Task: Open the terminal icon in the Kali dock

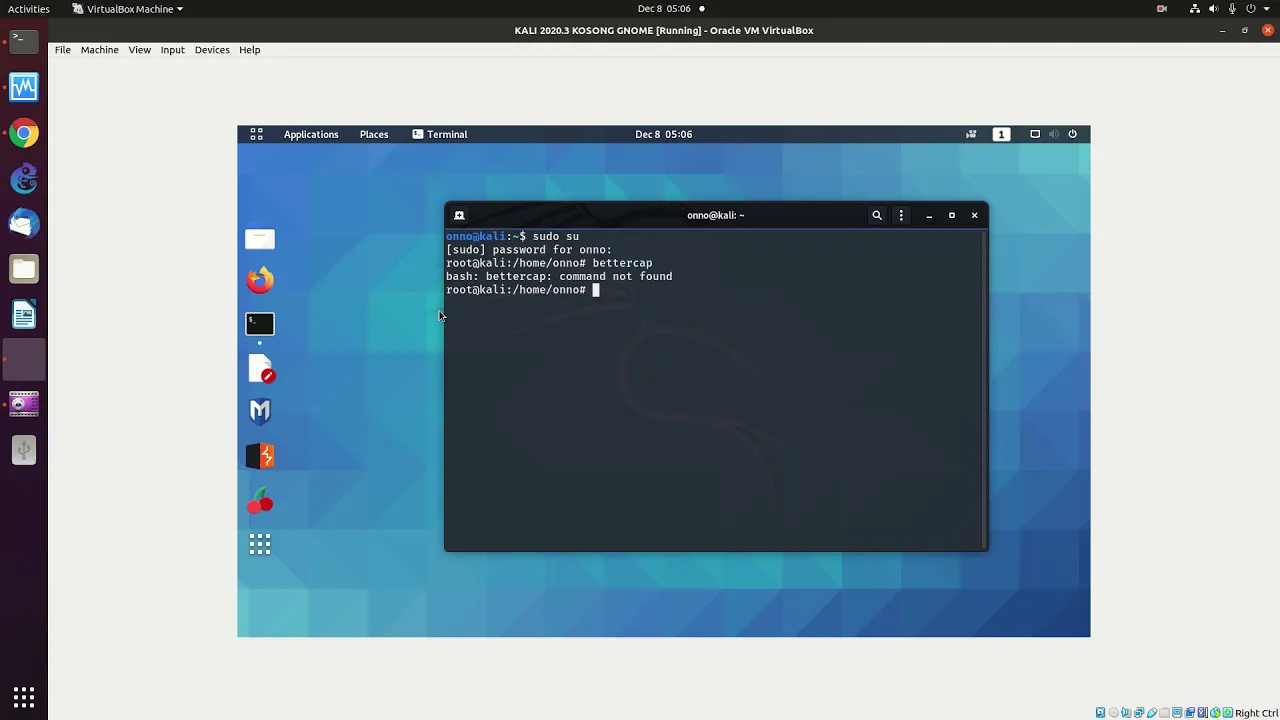Action: point(260,323)
